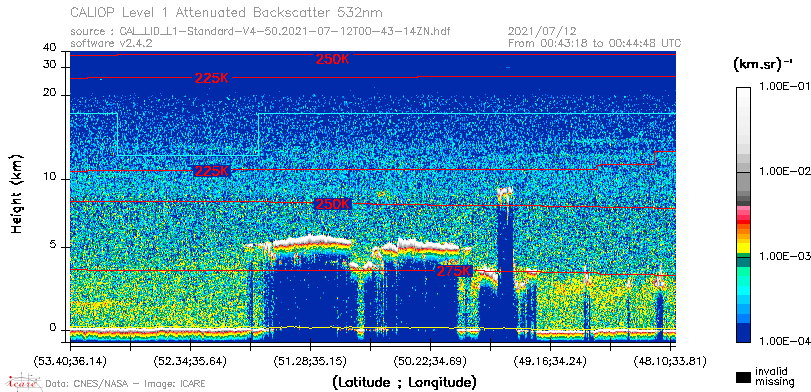Click the upper "225K" label near 25 km
This screenshot has height=392, width=811.
pyautogui.click(x=212, y=78)
